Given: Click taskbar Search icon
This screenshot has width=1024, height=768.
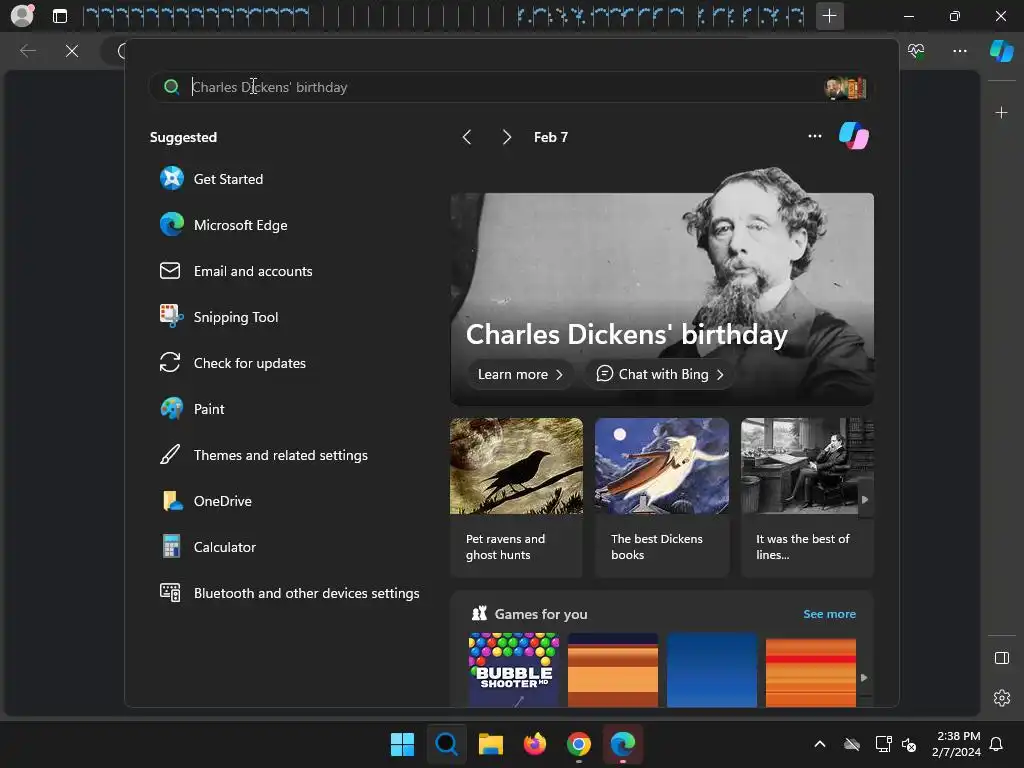Looking at the screenshot, I should [447, 744].
